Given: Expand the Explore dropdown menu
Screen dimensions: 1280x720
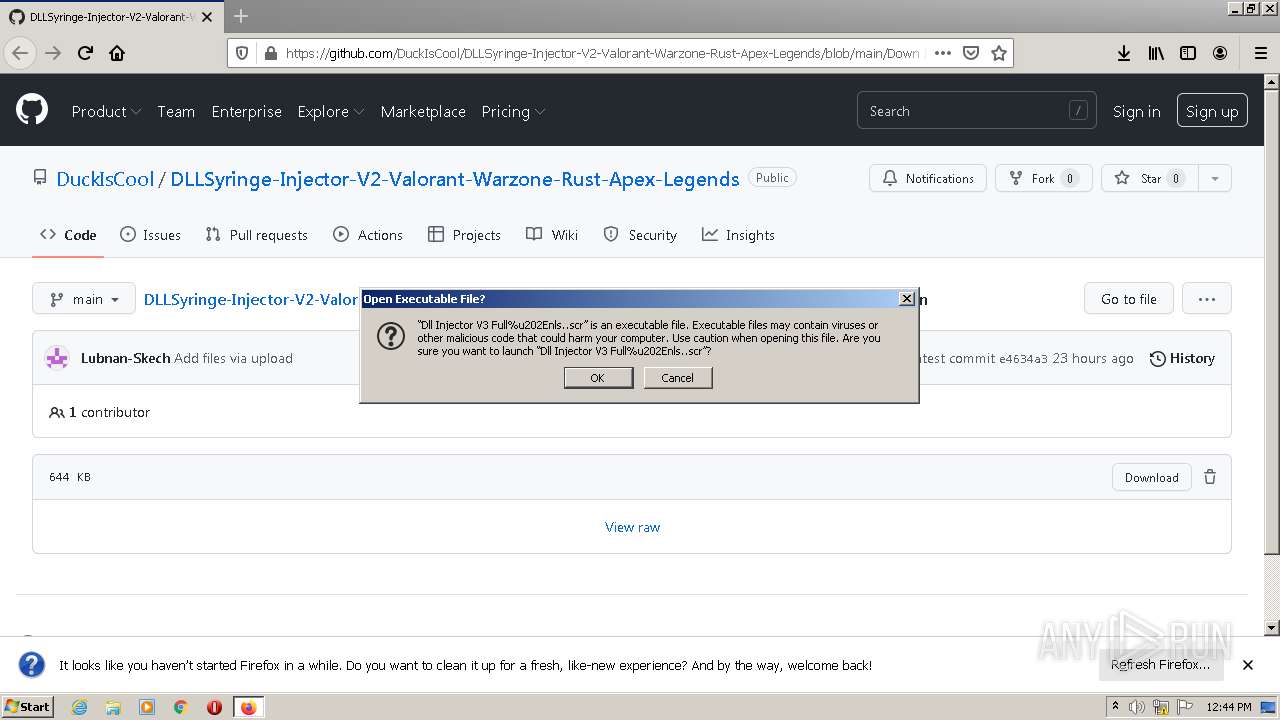Looking at the screenshot, I should click(x=331, y=111).
